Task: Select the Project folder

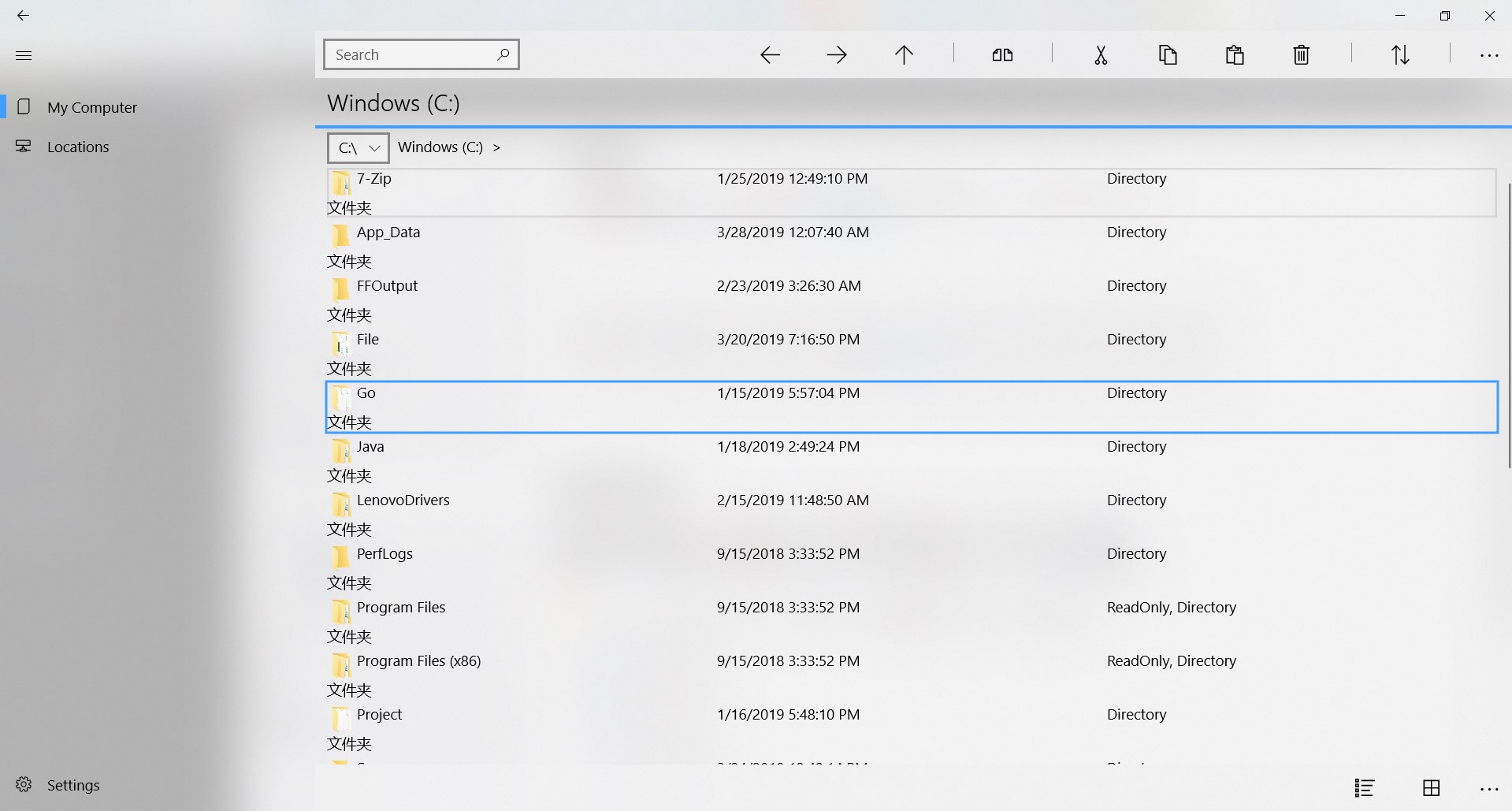Action: tap(912, 728)
